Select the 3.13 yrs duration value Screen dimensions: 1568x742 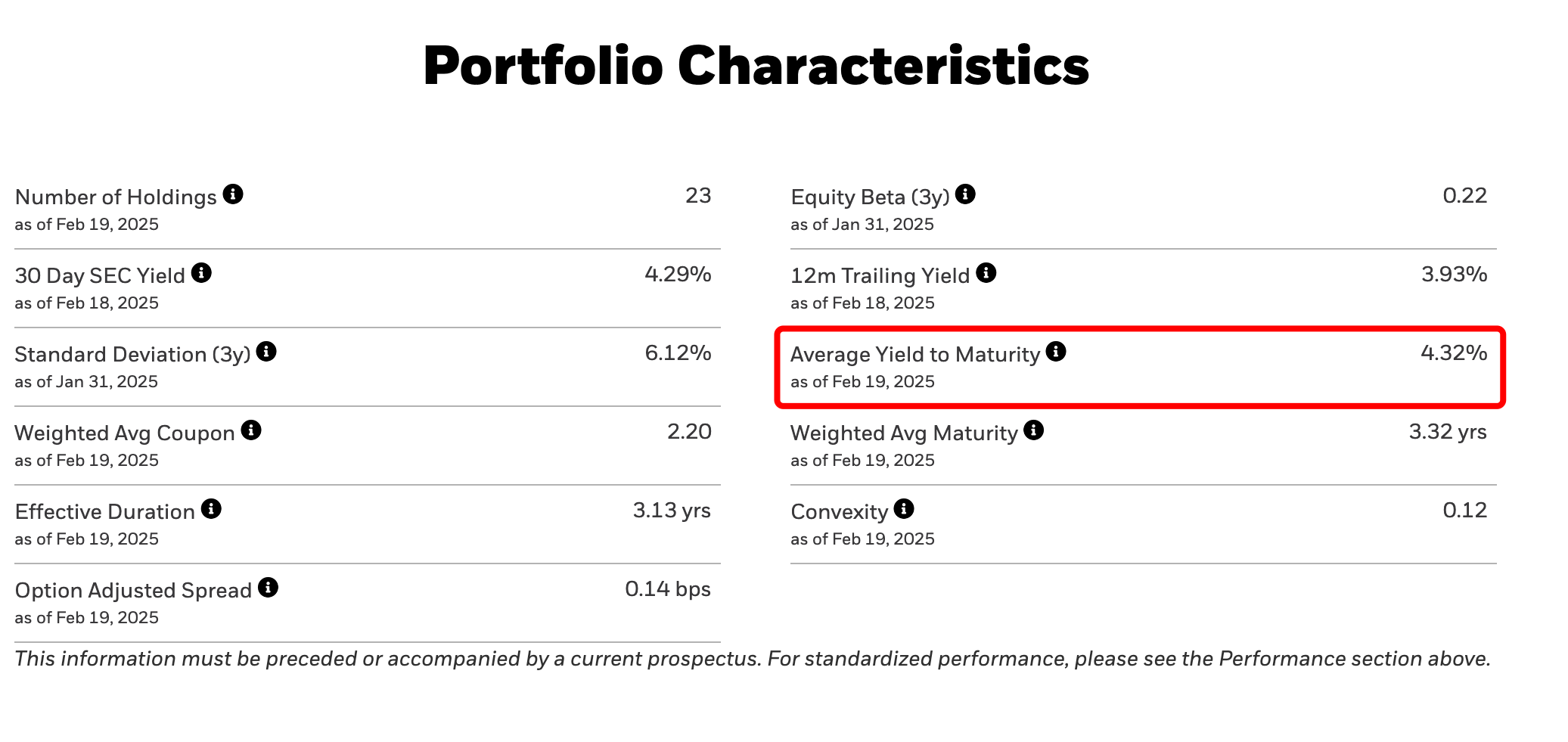click(x=672, y=511)
